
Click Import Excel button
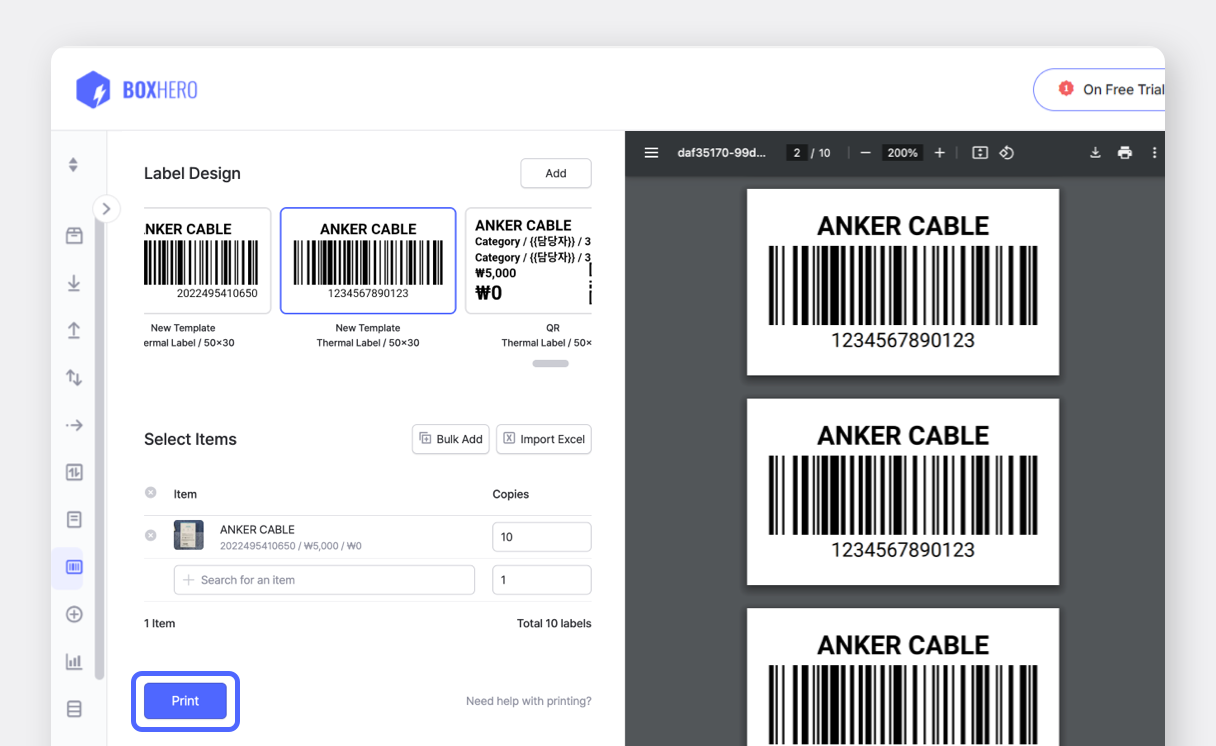pyautogui.click(x=543, y=439)
